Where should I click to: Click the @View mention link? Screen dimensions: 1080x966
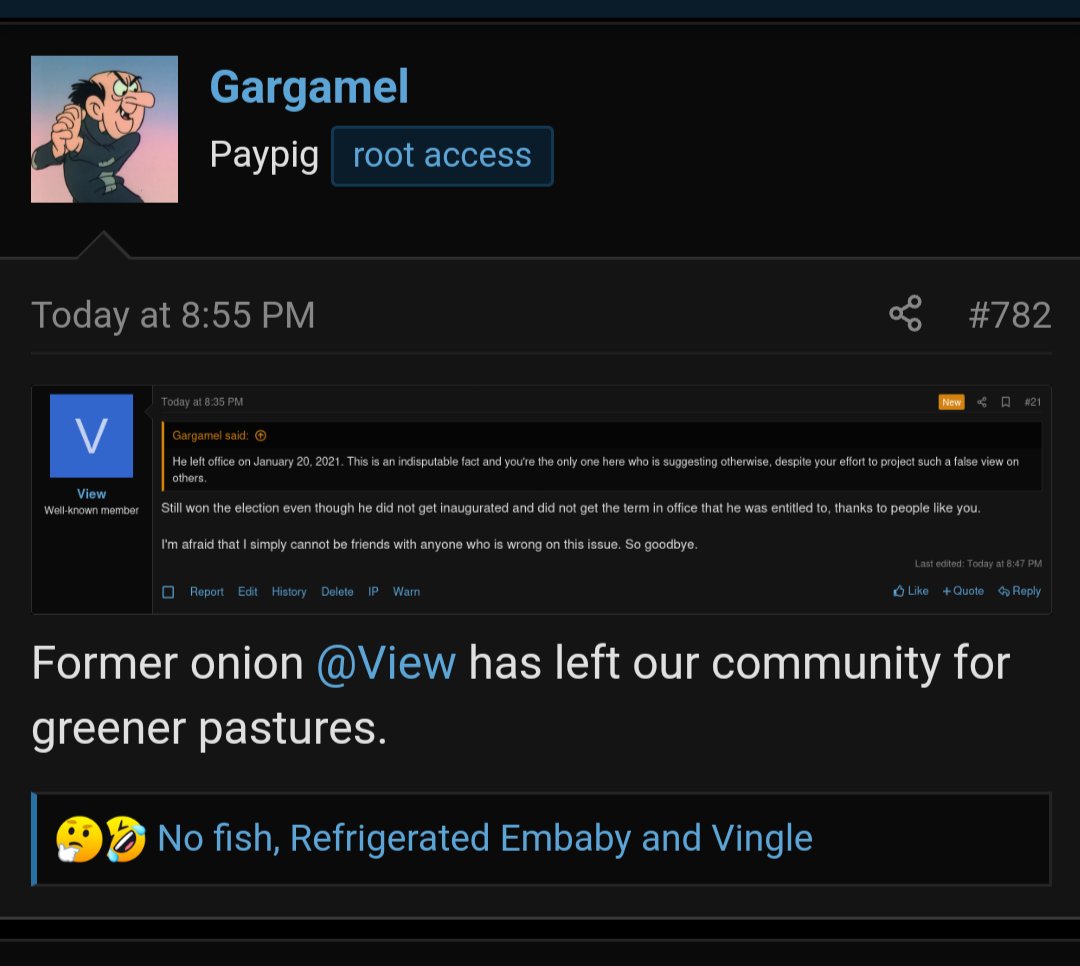[x=386, y=663]
